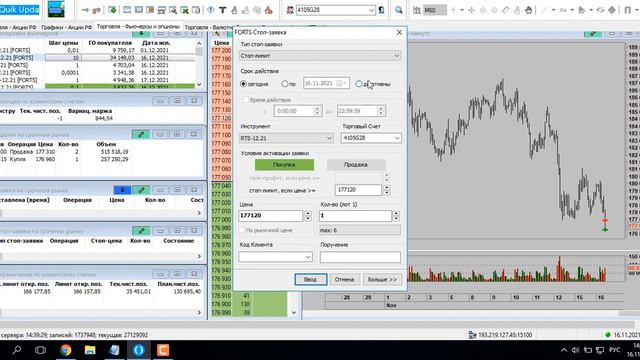Click the bold T icon in toolbar
The image size is (640, 360).
click(x=222, y=10)
